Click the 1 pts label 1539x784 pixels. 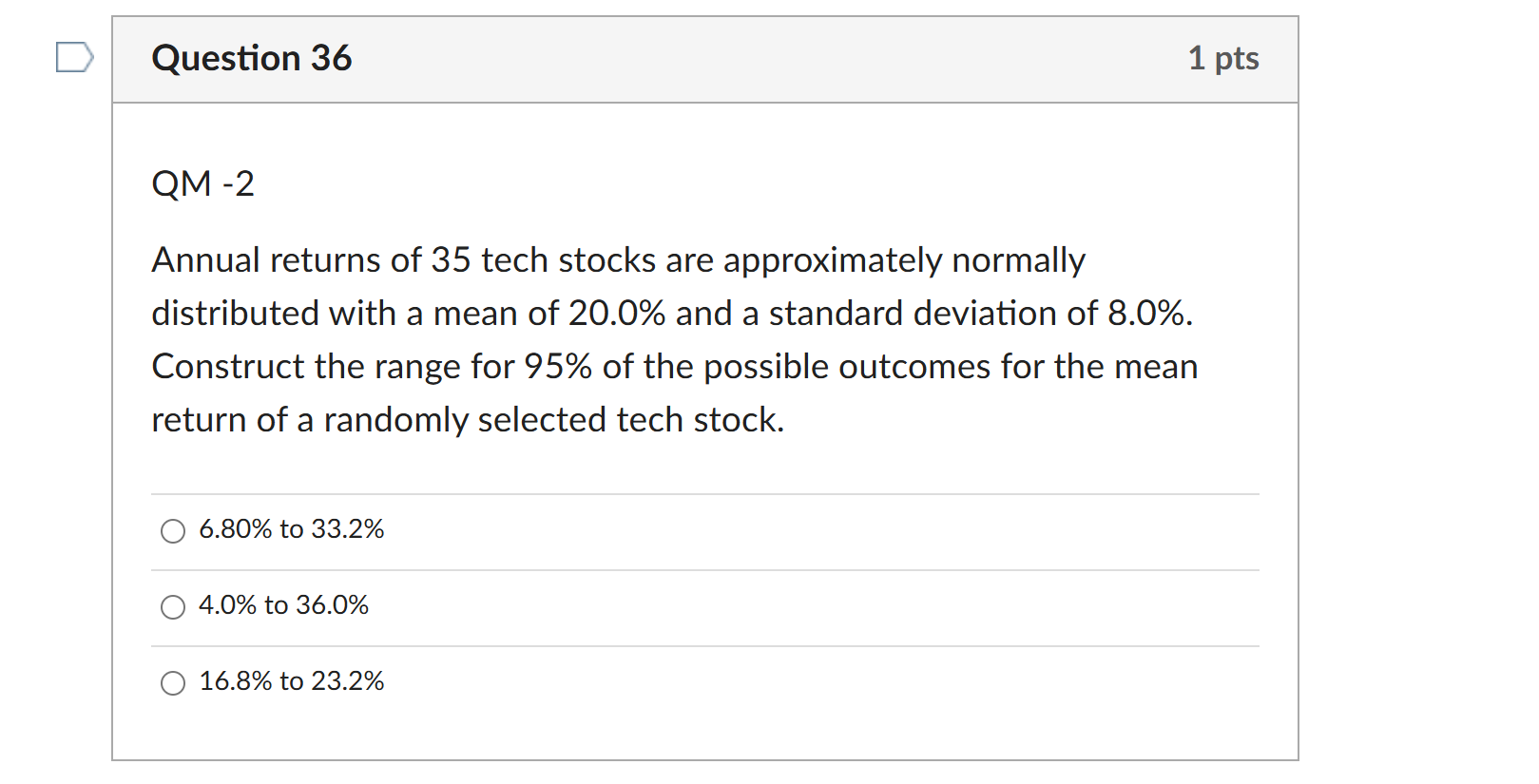1224,58
